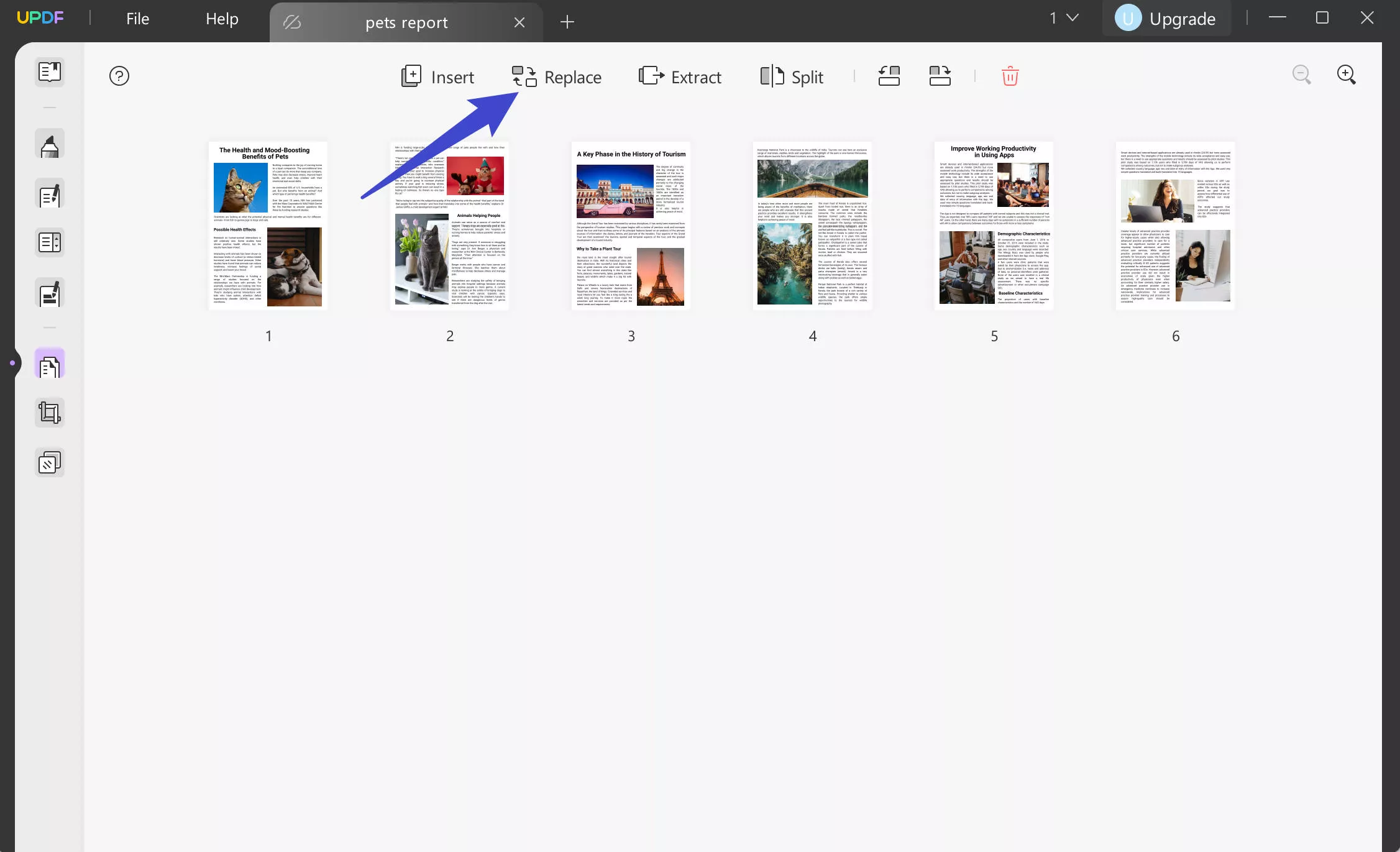Image resolution: width=1400 pixels, height=852 pixels.
Task: Open the Help menu
Action: click(x=222, y=19)
